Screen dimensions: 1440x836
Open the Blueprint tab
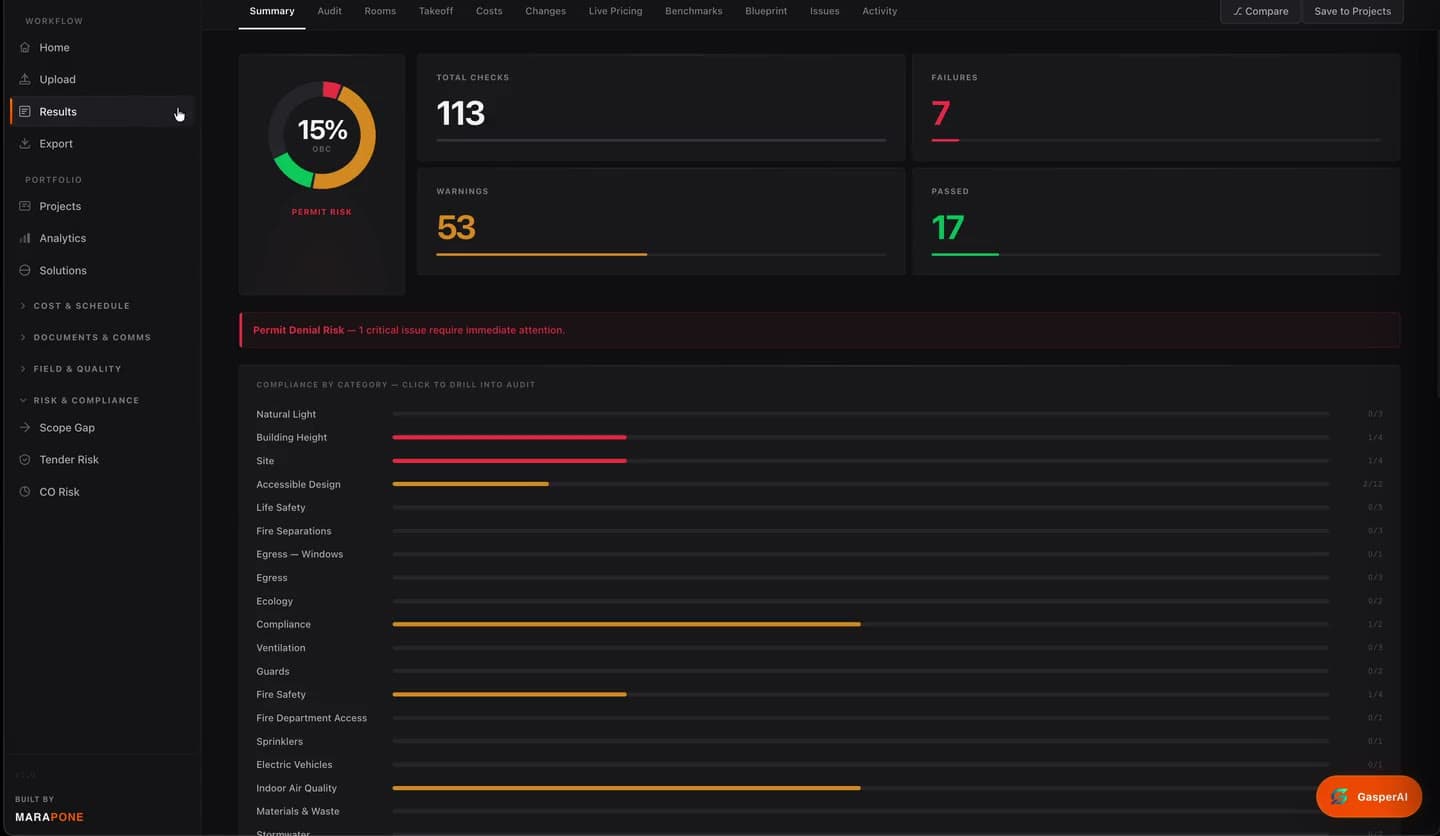coord(766,11)
